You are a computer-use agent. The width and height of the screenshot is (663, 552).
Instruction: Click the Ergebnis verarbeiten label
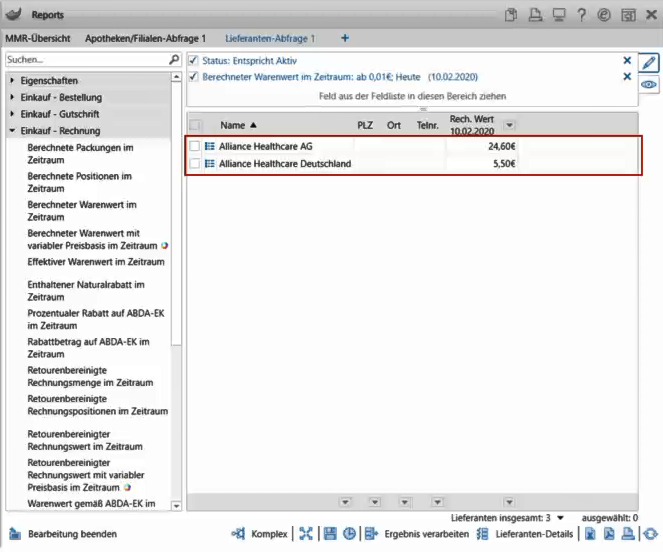coord(427,534)
